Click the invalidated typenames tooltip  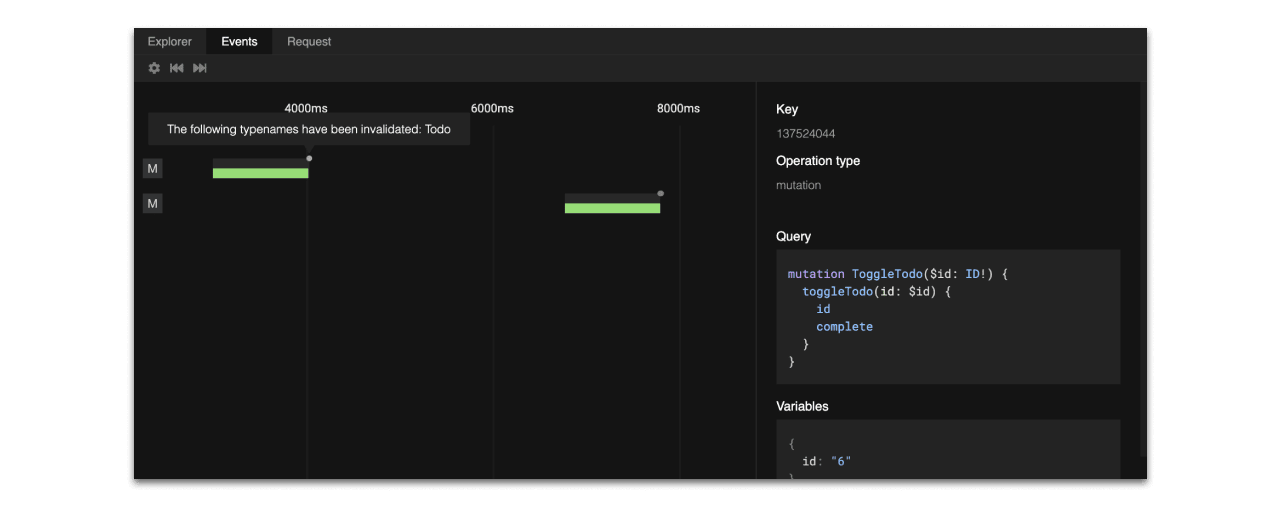pyautogui.click(x=308, y=129)
